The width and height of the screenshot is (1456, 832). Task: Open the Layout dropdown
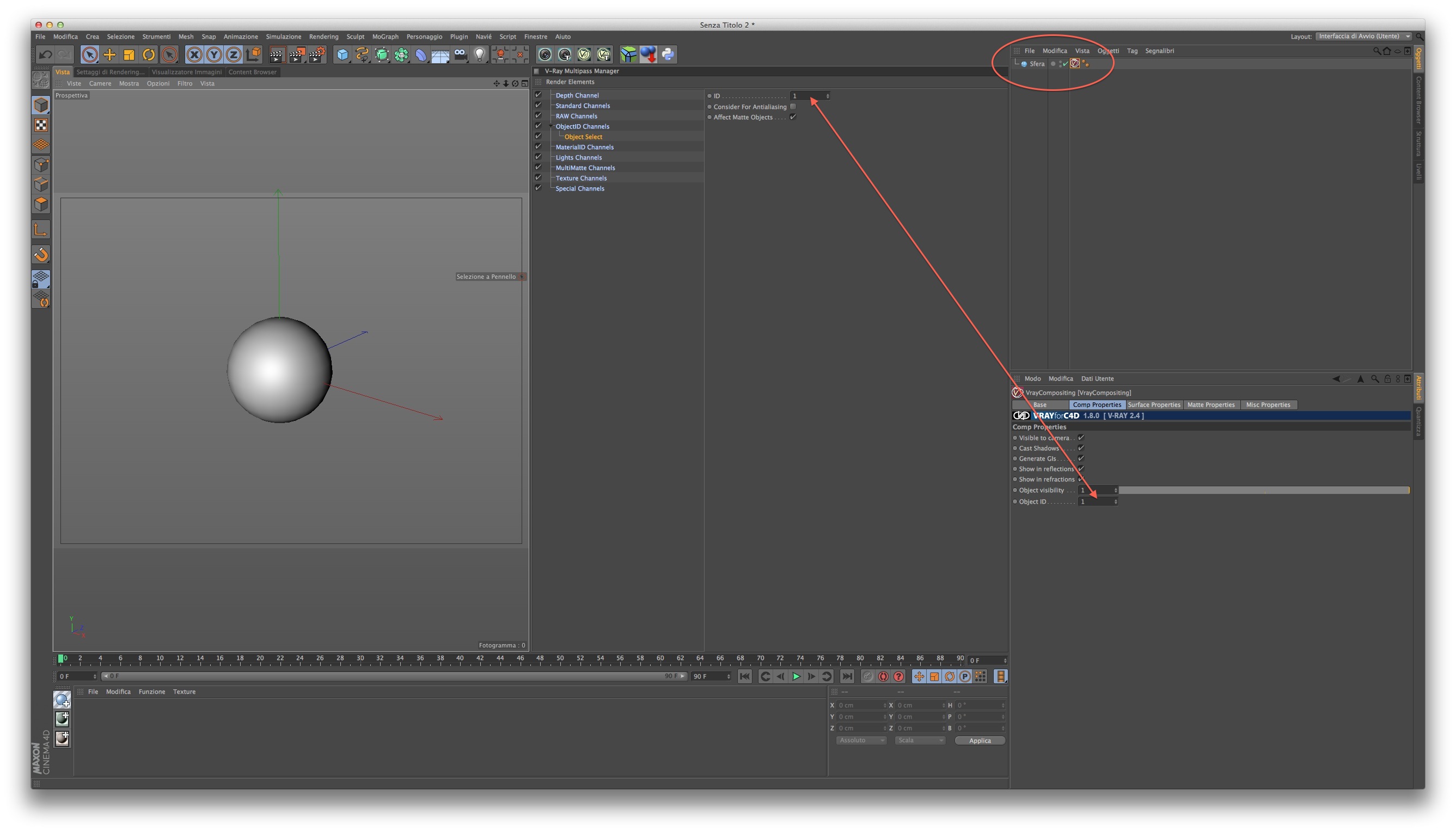(1363, 36)
